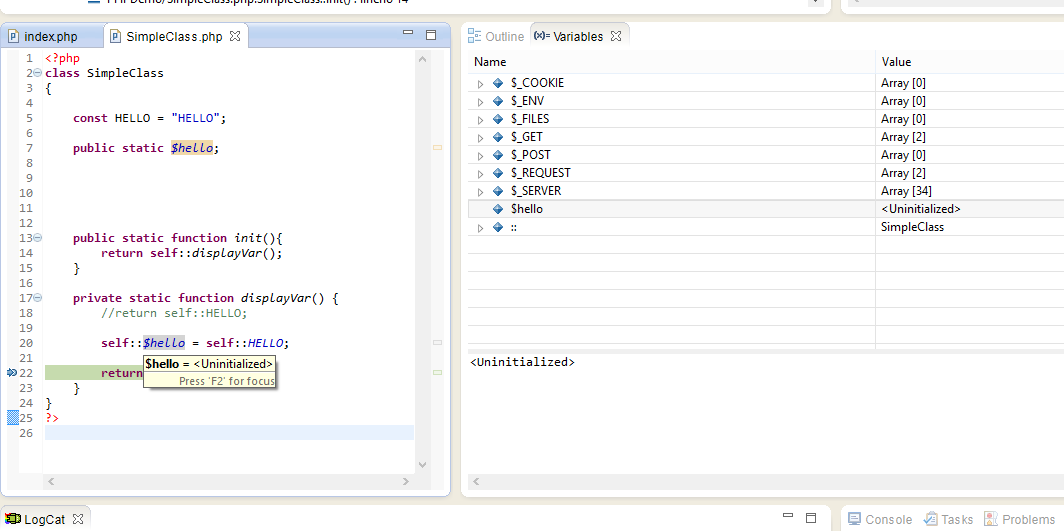Toggle fold for the displayVar() function
This screenshot has width=1064, height=531.
37,298
